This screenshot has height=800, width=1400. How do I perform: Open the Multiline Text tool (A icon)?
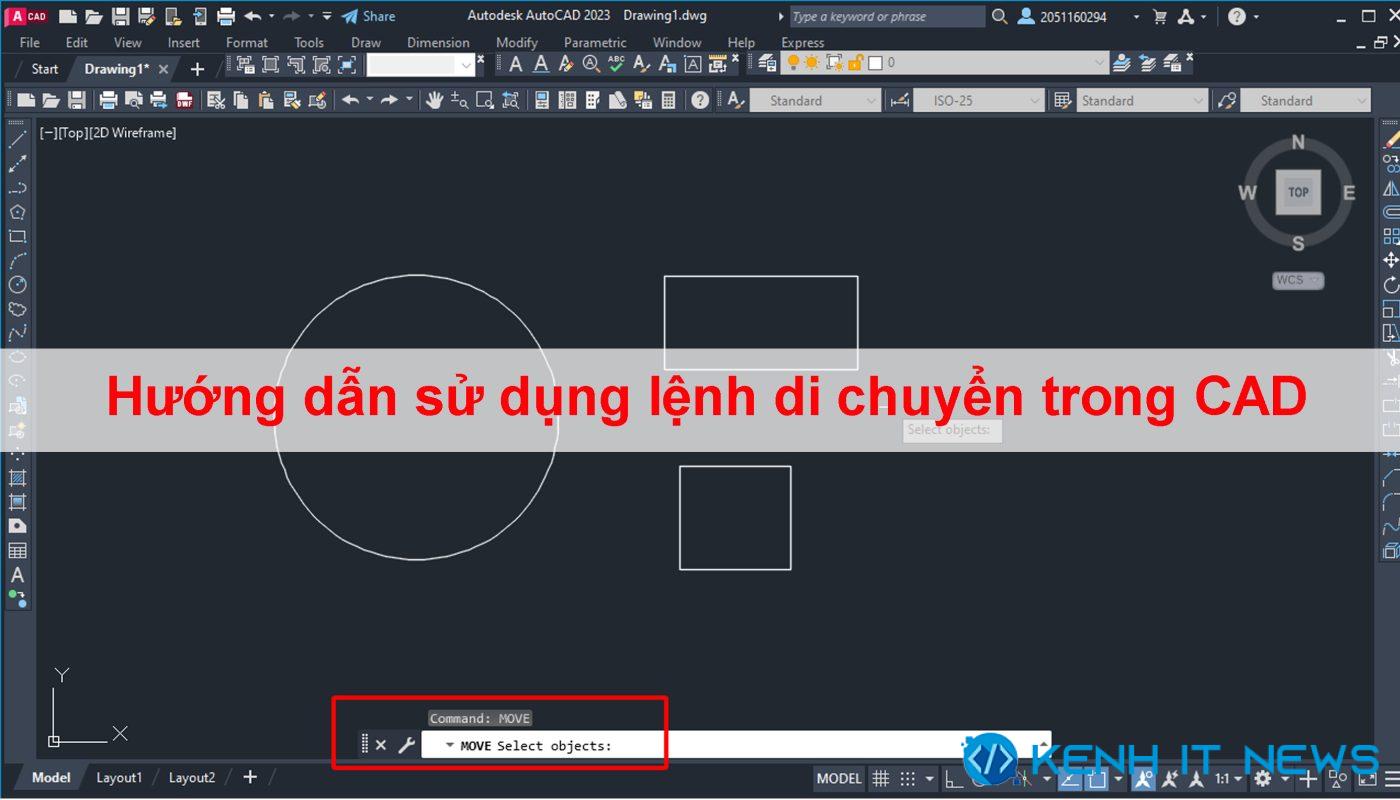[x=17, y=575]
